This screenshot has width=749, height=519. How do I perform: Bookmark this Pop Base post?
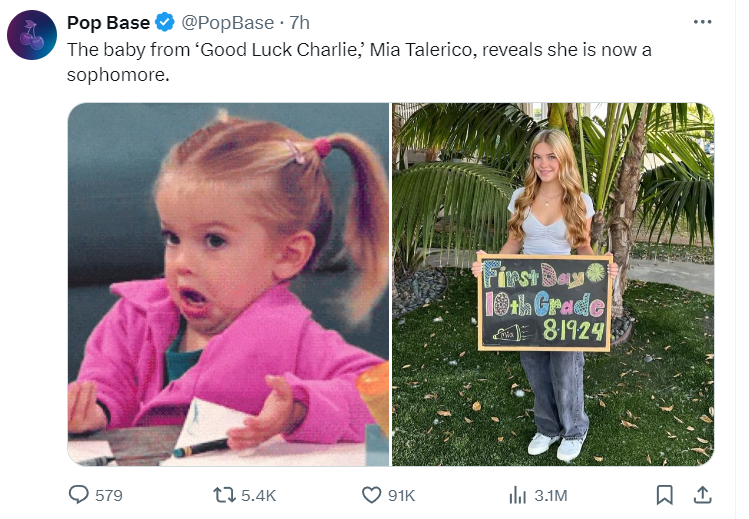[x=664, y=494]
